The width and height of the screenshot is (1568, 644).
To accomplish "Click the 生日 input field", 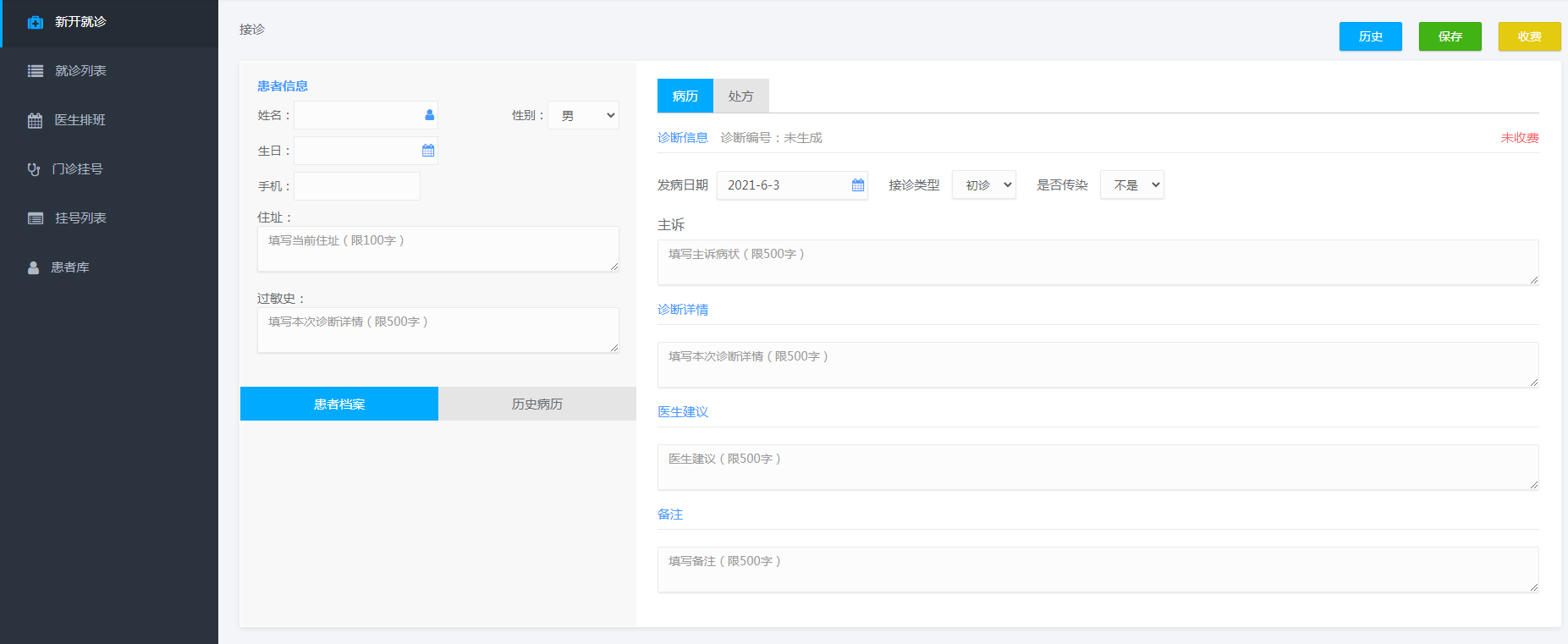I will click(x=366, y=151).
